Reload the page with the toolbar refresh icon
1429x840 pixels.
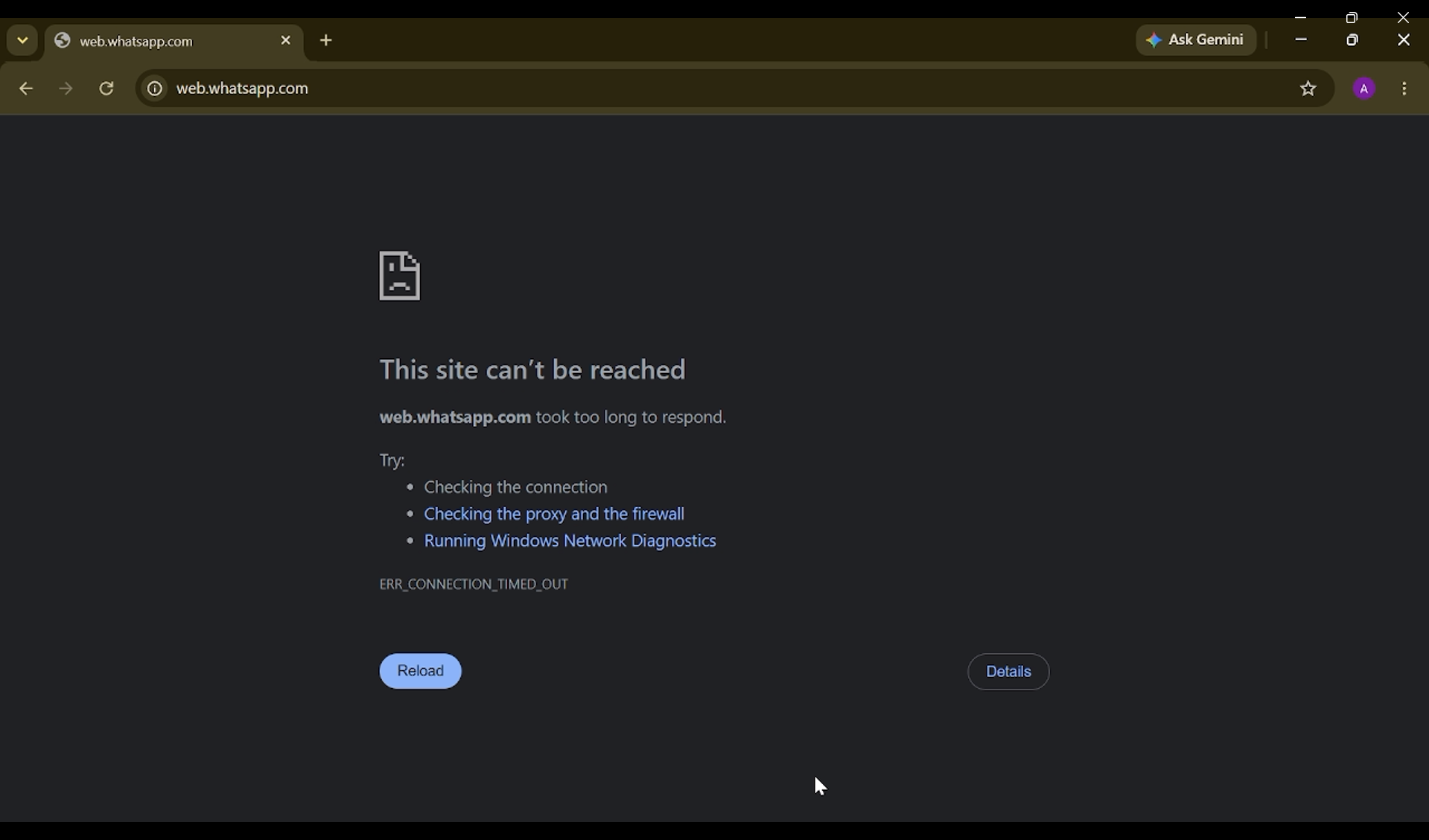[x=106, y=89]
